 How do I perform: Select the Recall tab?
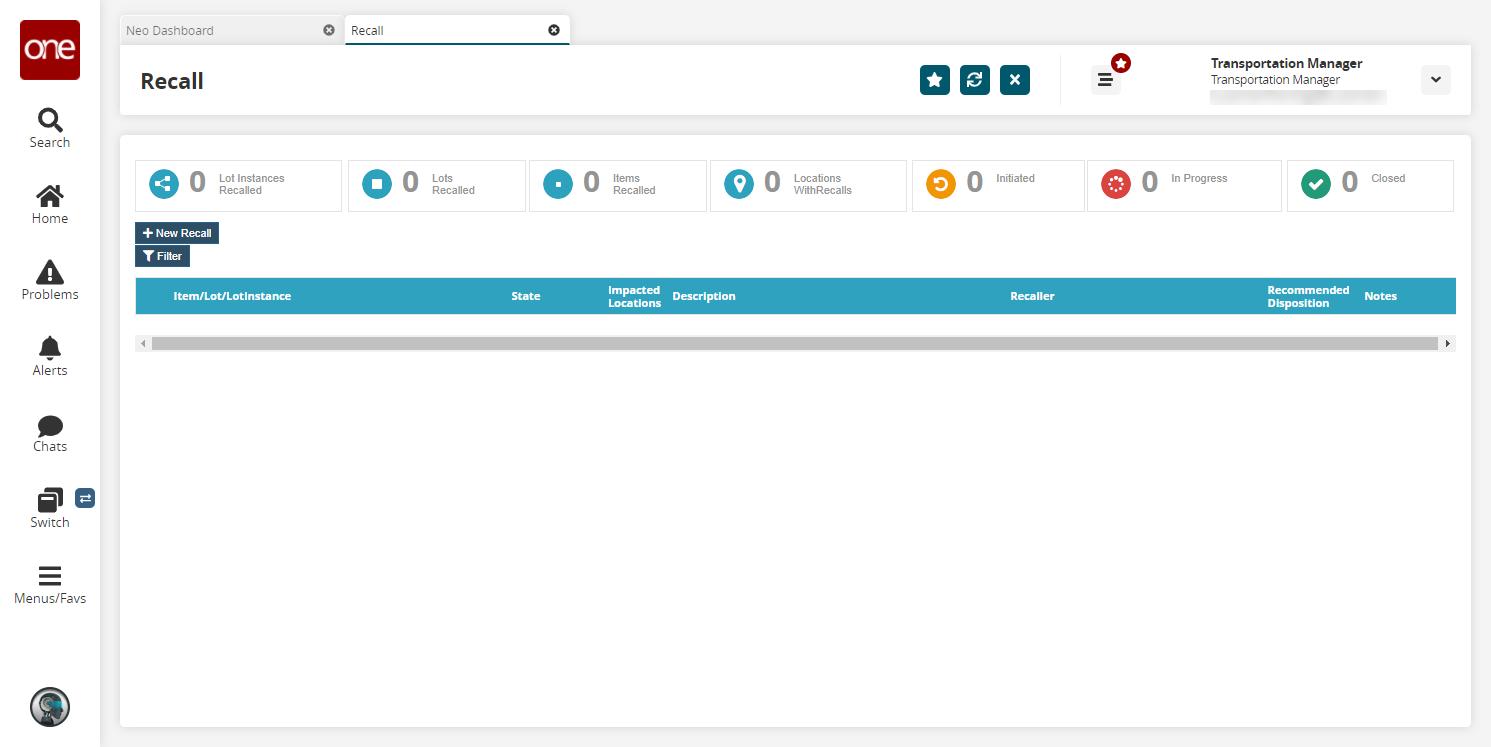[367, 30]
